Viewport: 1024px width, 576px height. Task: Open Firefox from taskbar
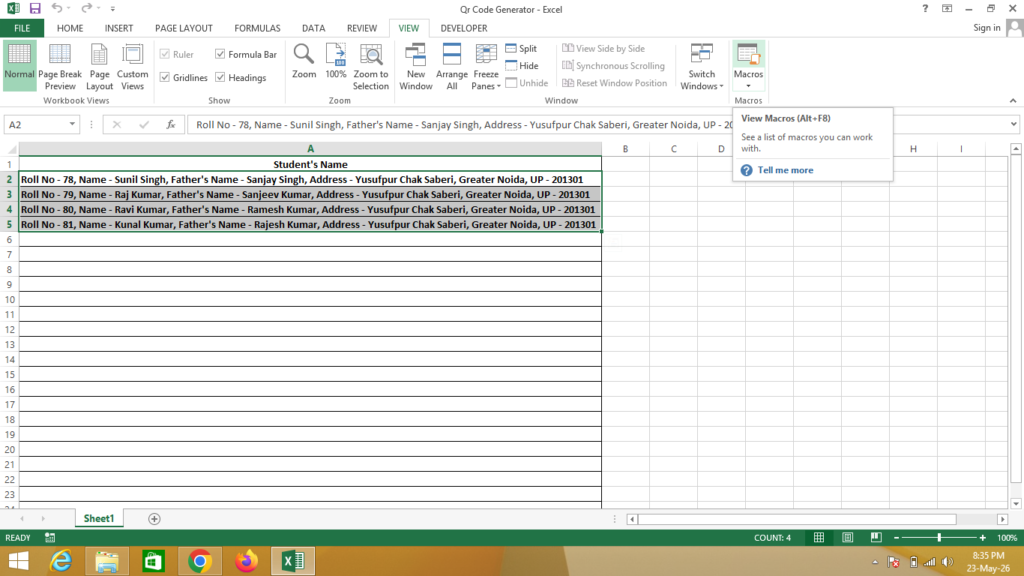click(246, 561)
